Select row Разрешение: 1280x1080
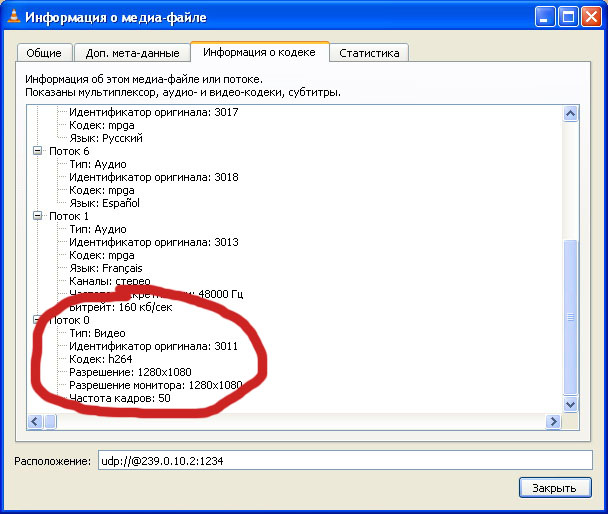 130,372
